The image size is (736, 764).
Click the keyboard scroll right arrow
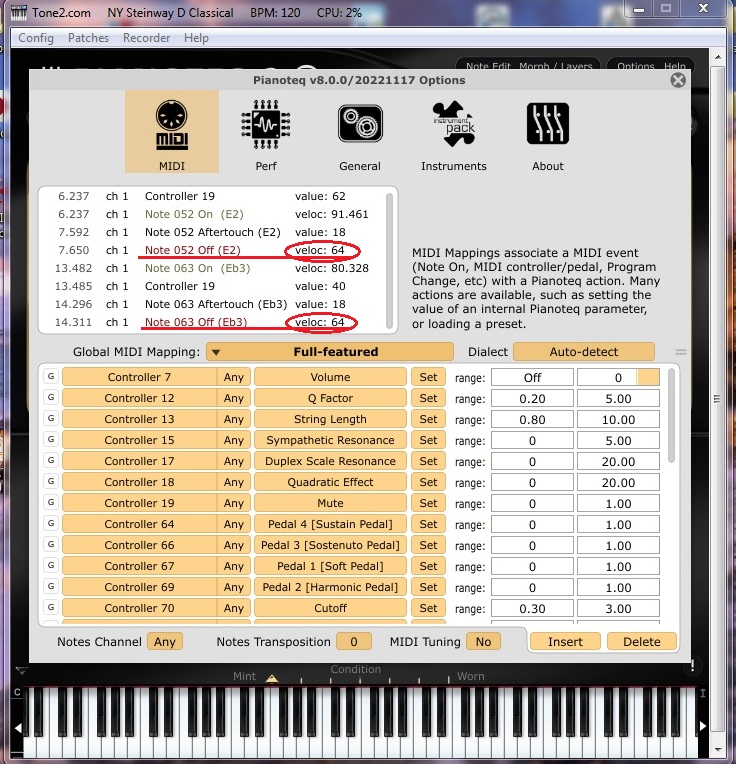click(703, 726)
